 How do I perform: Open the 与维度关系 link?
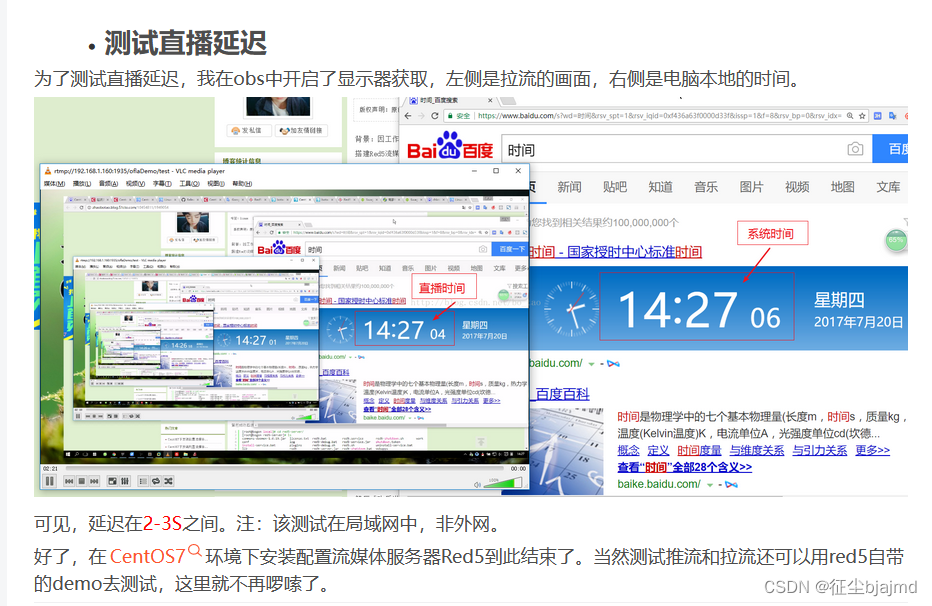pyautogui.click(x=757, y=450)
